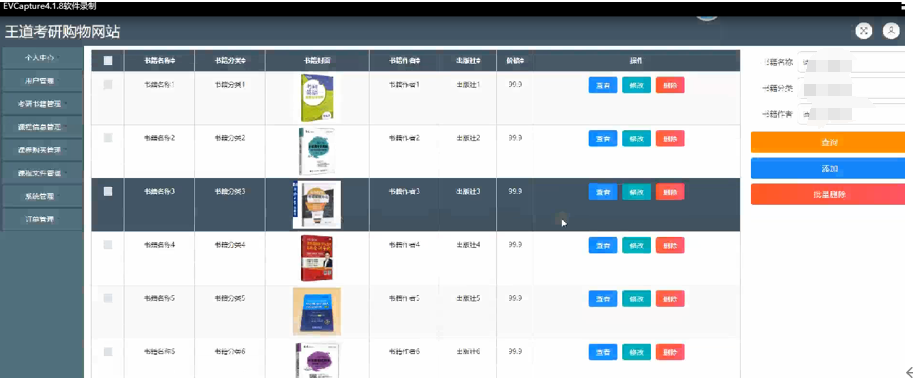Viewport: 913px width, 378px height.
Task: Click 删除 in the 出版社5 row
Action: [x=670, y=299]
